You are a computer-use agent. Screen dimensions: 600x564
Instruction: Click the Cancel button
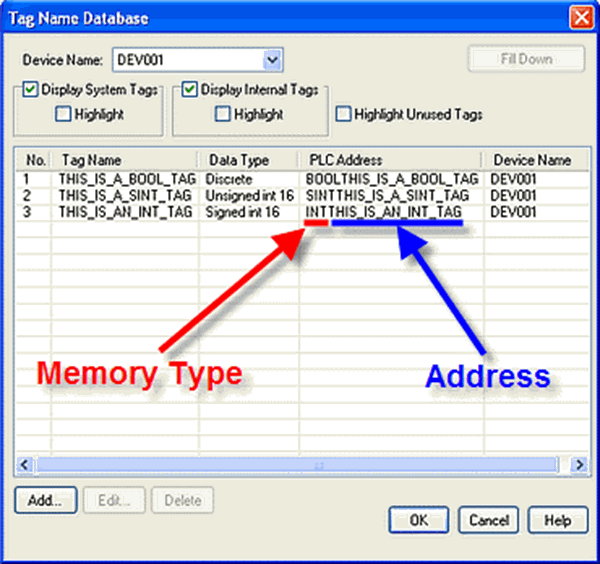click(489, 520)
